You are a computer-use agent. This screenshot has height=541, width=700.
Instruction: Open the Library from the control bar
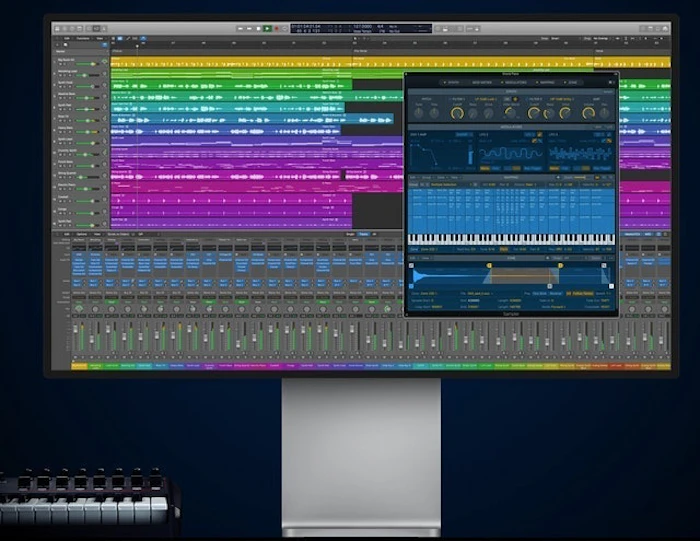tap(58, 29)
